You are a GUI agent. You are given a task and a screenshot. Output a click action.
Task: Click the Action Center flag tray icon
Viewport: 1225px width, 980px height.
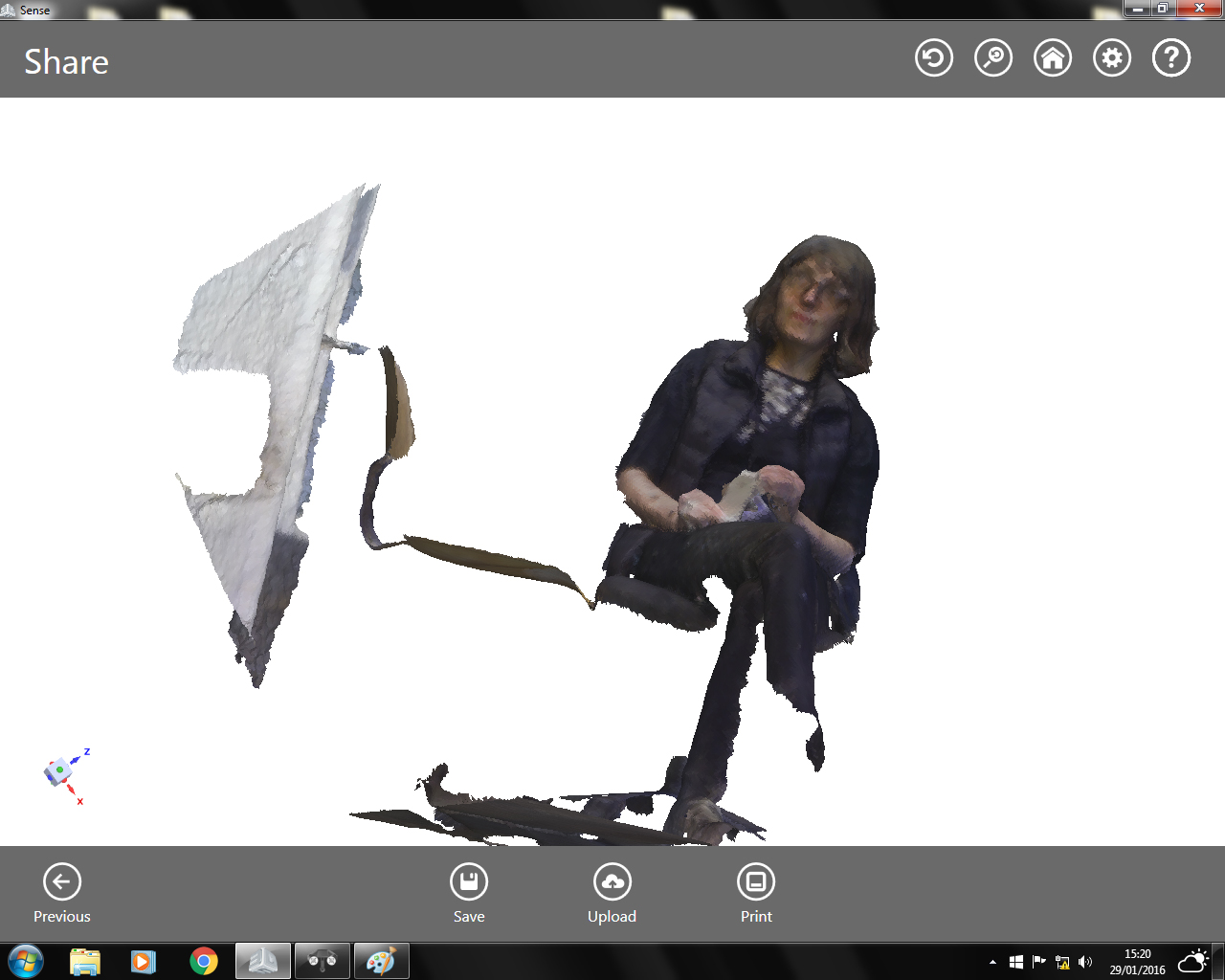pos(1039,962)
